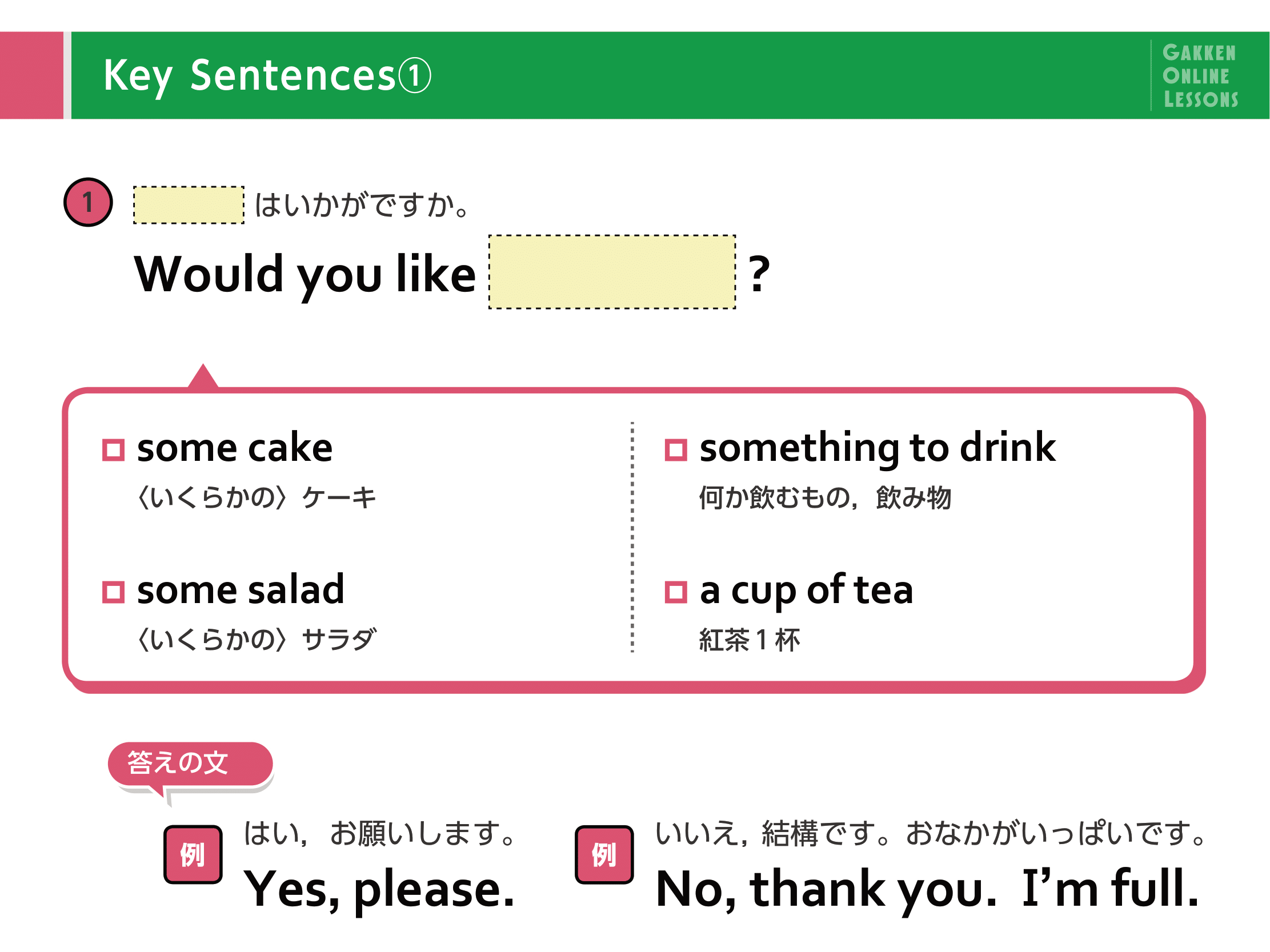Click the pink triangle pointer above the box
1270x952 pixels.
[x=203, y=376]
